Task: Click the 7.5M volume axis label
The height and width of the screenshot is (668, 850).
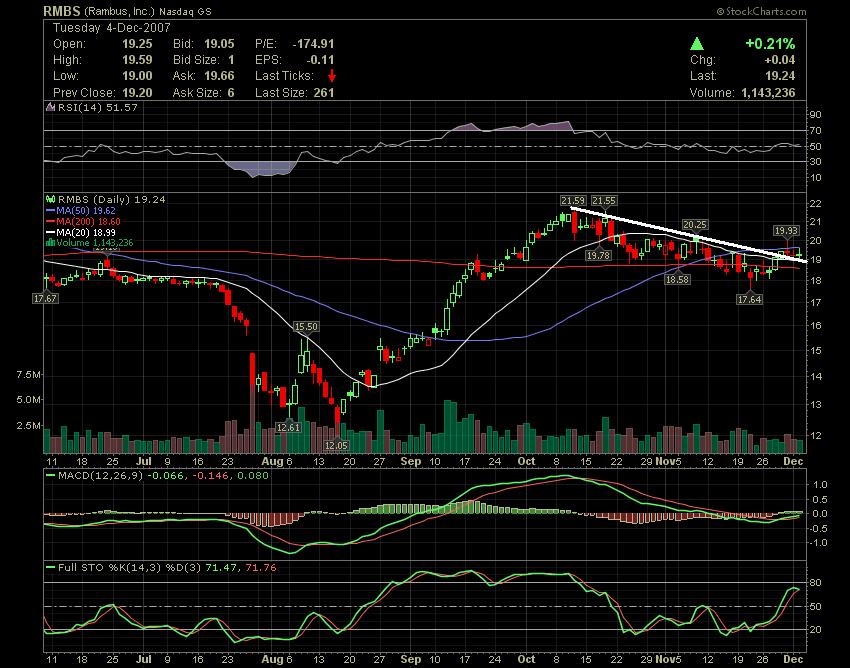Action: pyautogui.click(x=29, y=375)
